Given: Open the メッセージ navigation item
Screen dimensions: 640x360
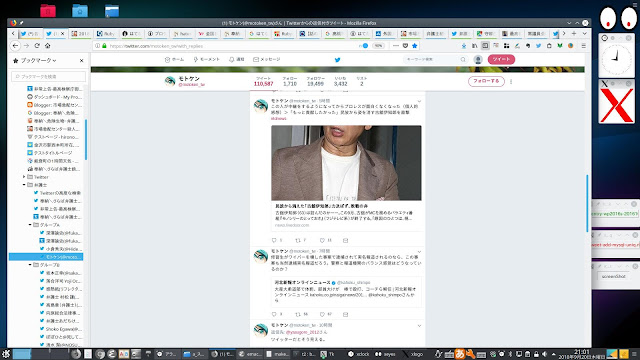Looking at the screenshot, I should pyautogui.click(x=267, y=60).
